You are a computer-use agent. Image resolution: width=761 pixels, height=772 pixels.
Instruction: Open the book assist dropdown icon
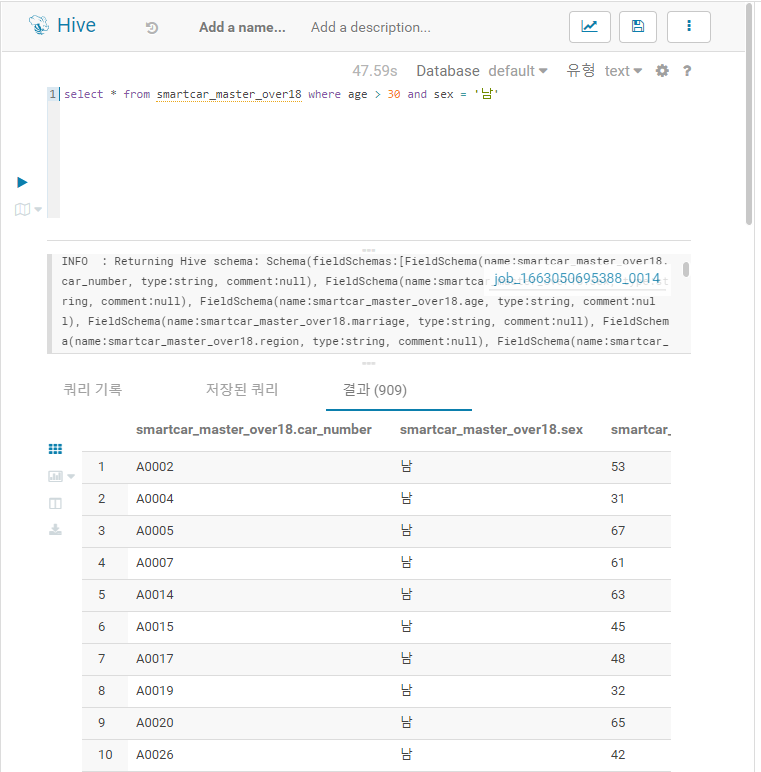[x=28, y=210]
